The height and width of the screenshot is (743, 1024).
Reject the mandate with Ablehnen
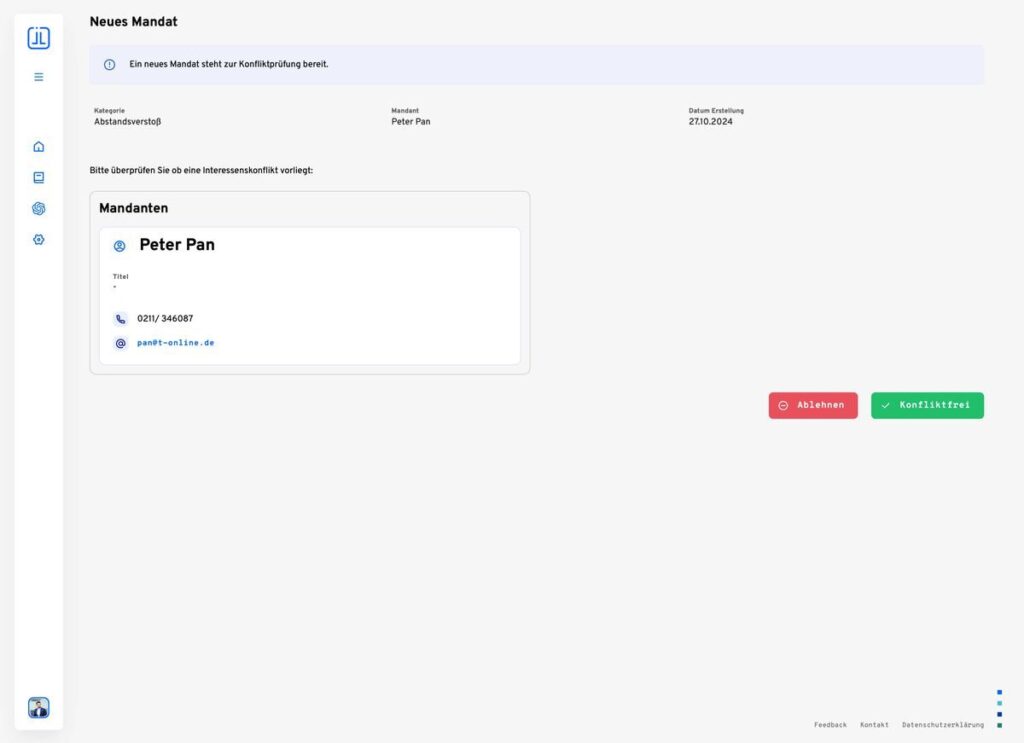pos(812,405)
